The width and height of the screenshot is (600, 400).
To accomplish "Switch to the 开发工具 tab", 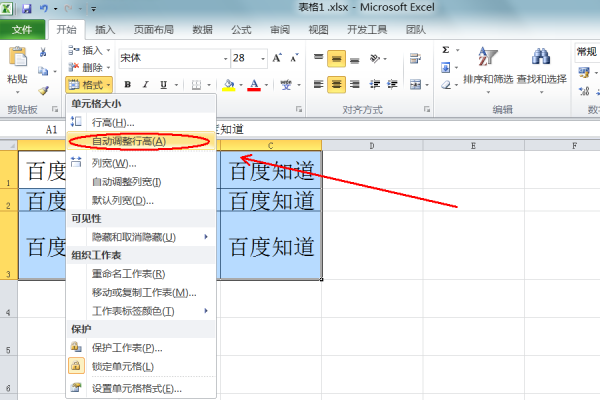I will (x=367, y=29).
